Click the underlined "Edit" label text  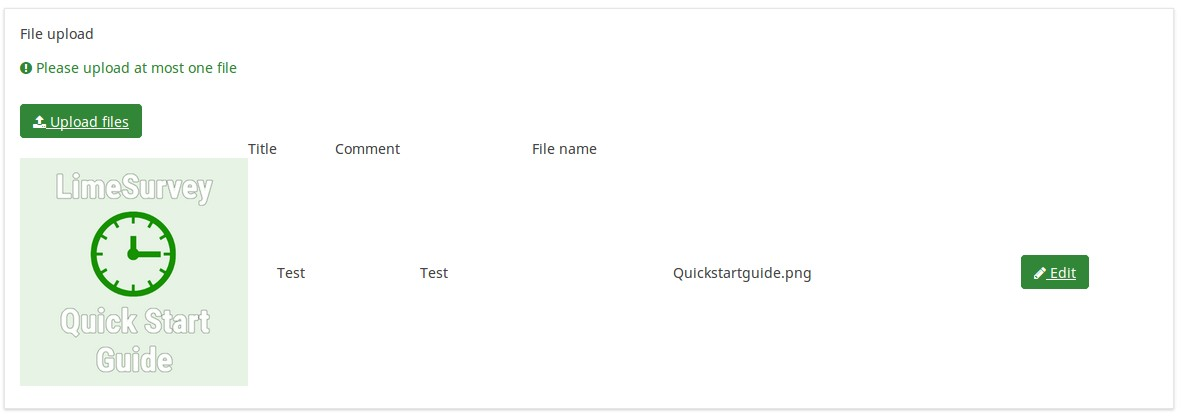point(1062,273)
